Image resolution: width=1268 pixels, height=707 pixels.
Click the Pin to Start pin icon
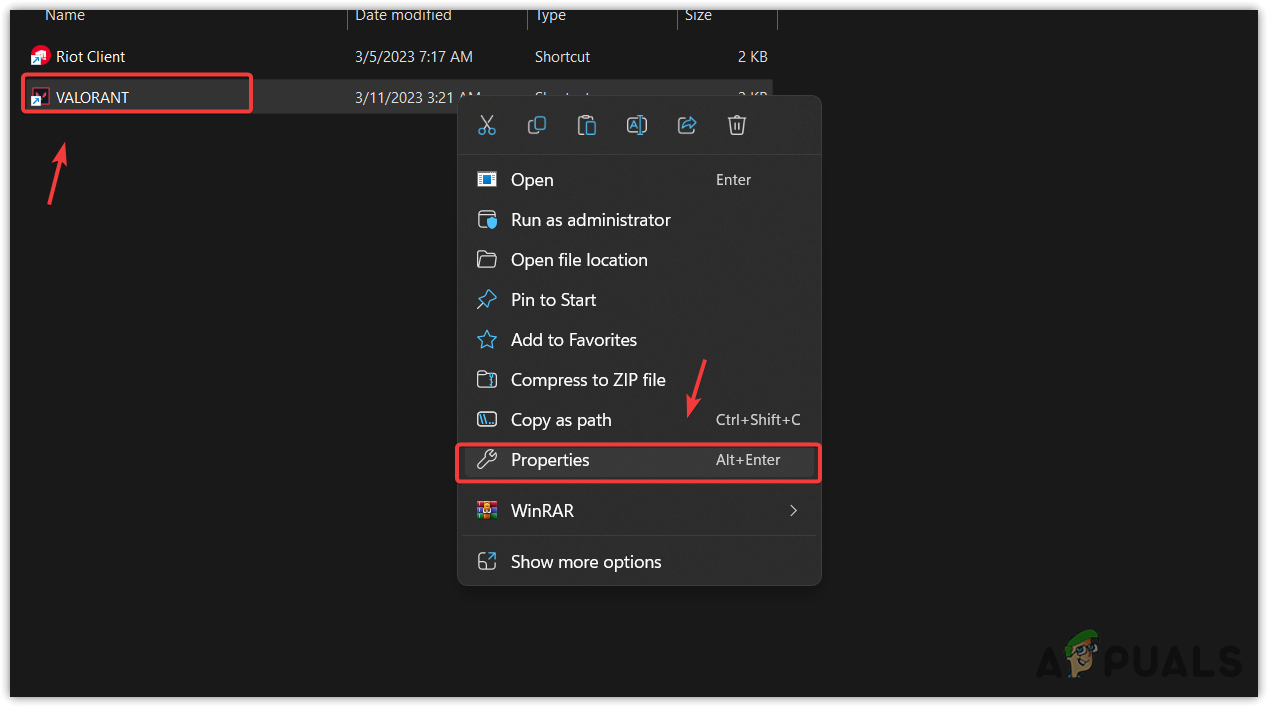(x=487, y=300)
